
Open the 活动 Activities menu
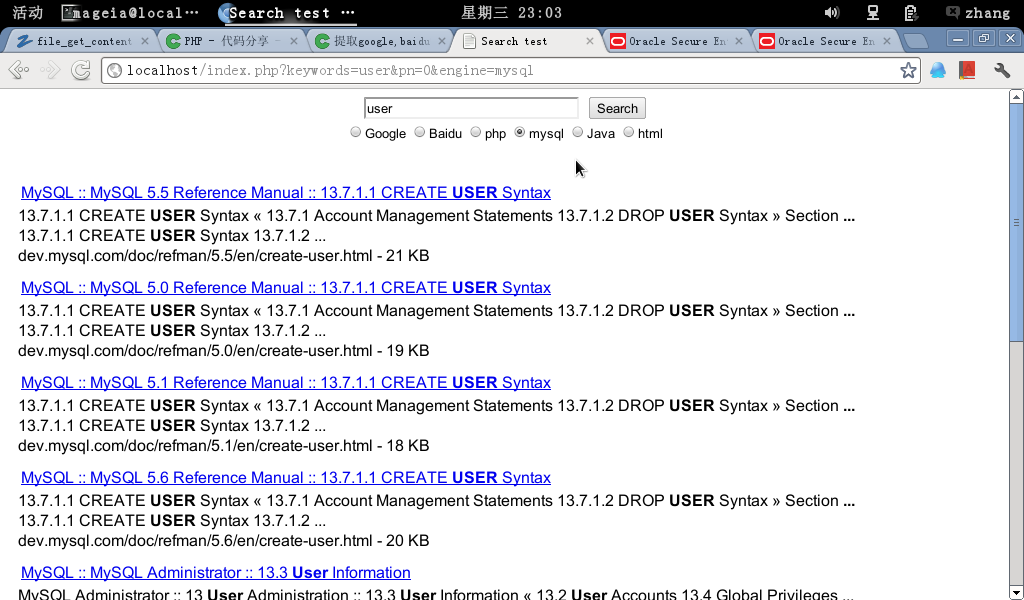27,13
